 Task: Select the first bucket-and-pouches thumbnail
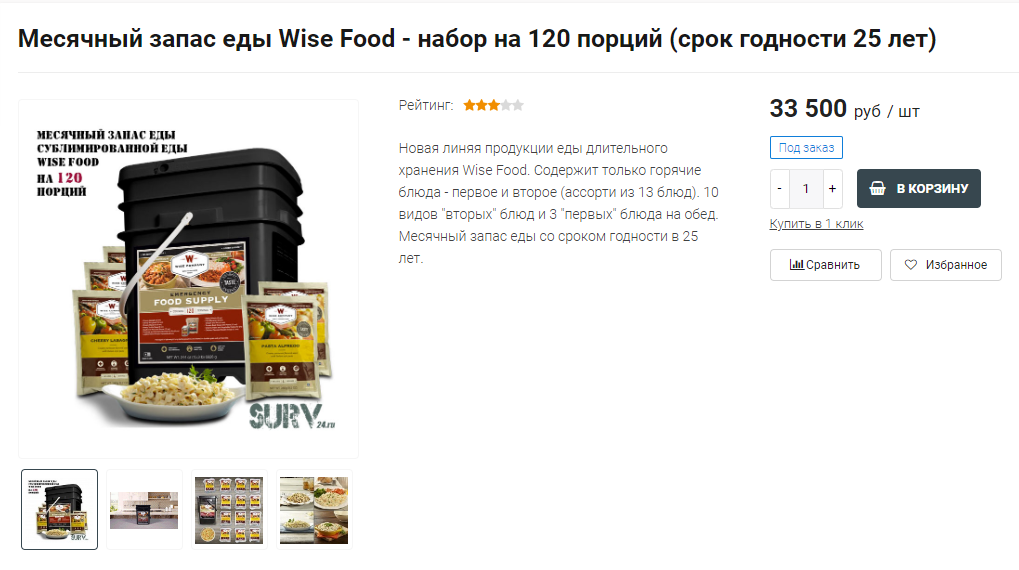59,510
